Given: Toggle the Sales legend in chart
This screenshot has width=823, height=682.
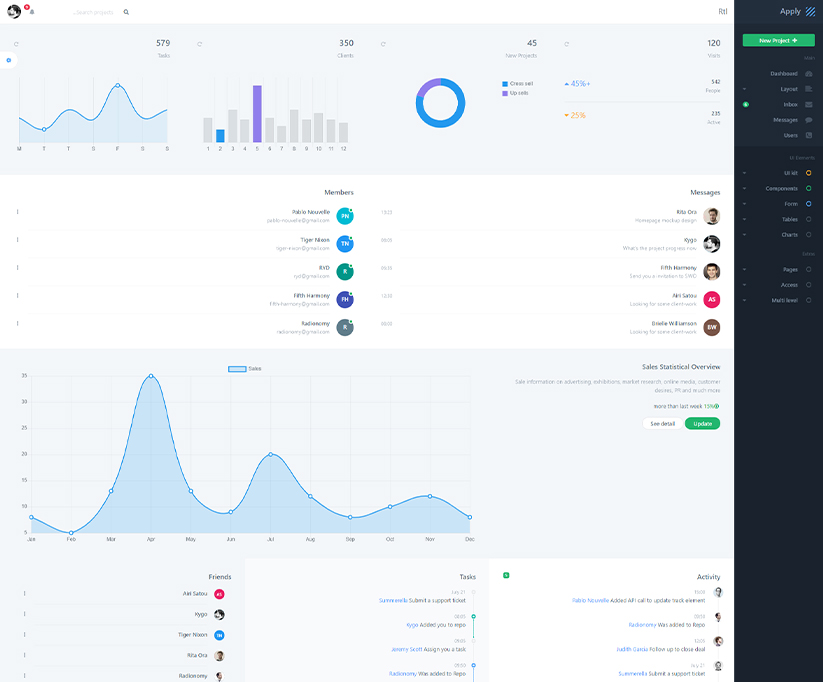Looking at the screenshot, I should pyautogui.click(x=237, y=369).
